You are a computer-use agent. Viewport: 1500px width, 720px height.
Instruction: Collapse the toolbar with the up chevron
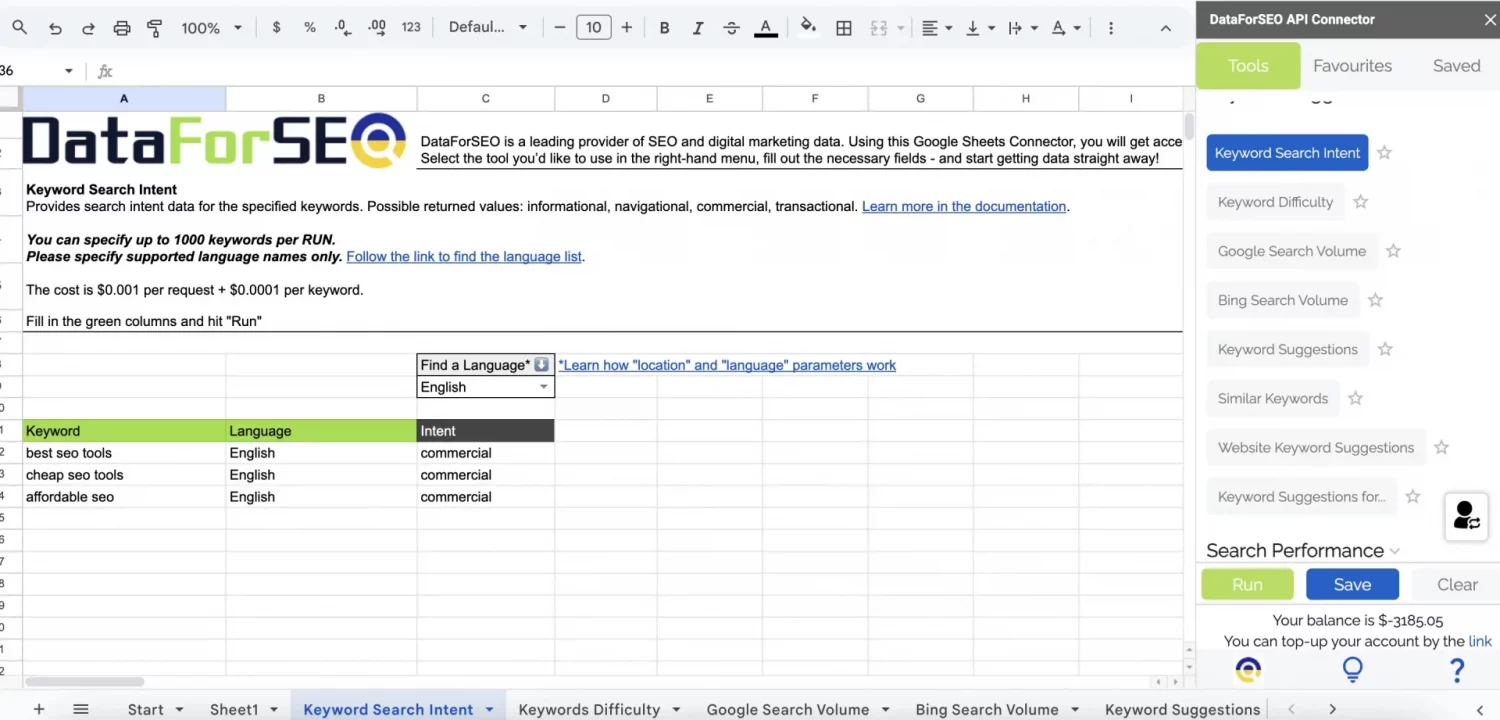click(x=1165, y=28)
